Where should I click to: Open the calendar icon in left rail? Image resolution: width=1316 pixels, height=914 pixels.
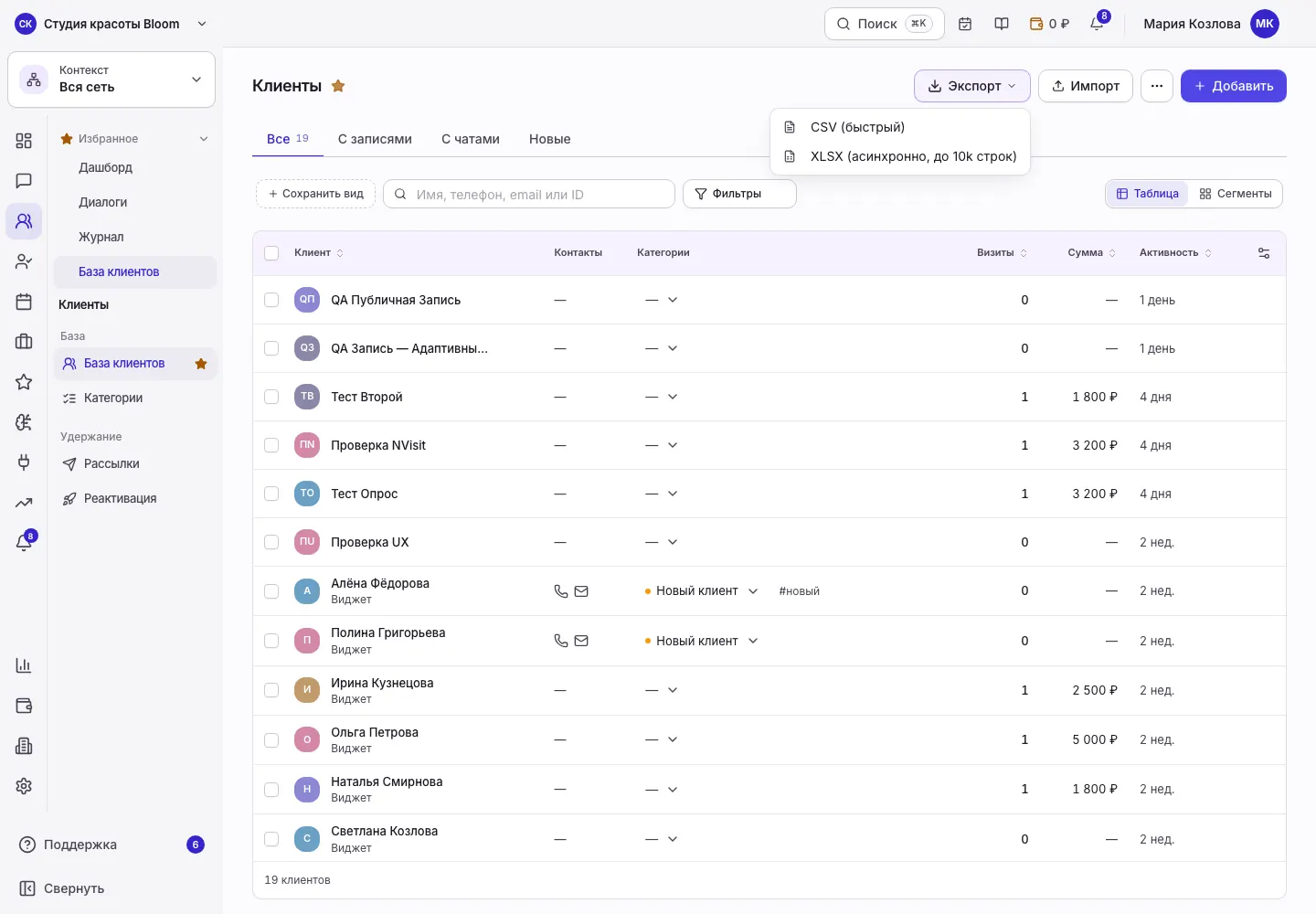click(24, 302)
